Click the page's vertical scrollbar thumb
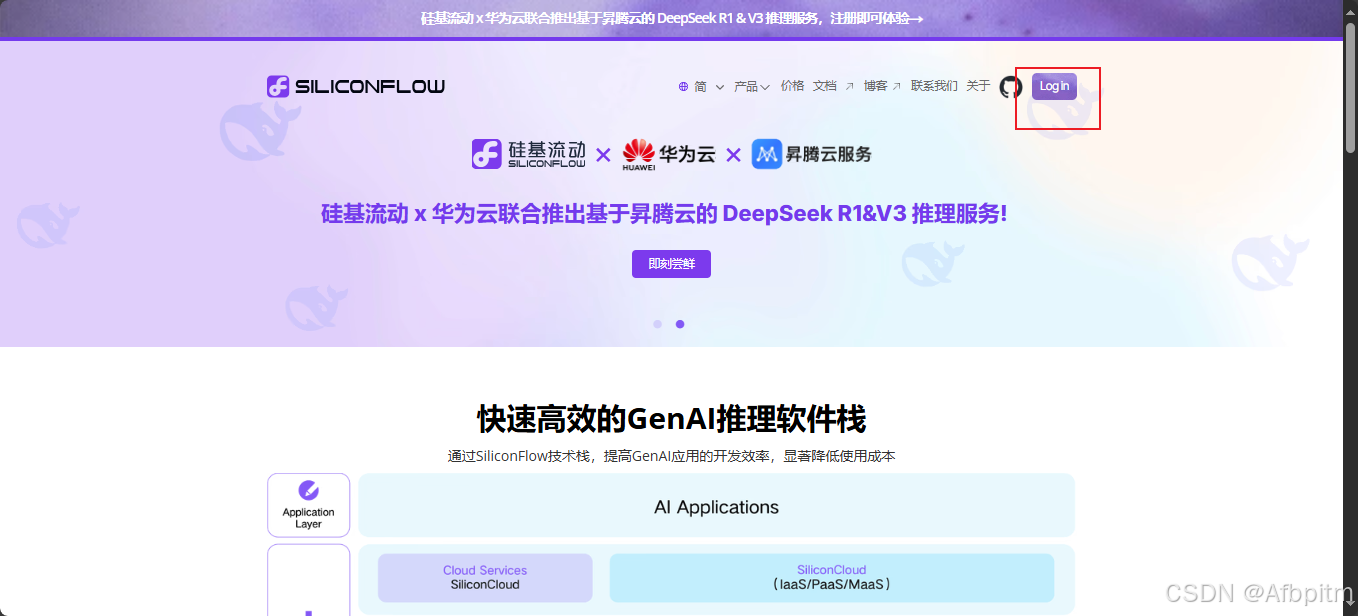Viewport: 1358px width, 616px height. click(x=1350, y=88)
